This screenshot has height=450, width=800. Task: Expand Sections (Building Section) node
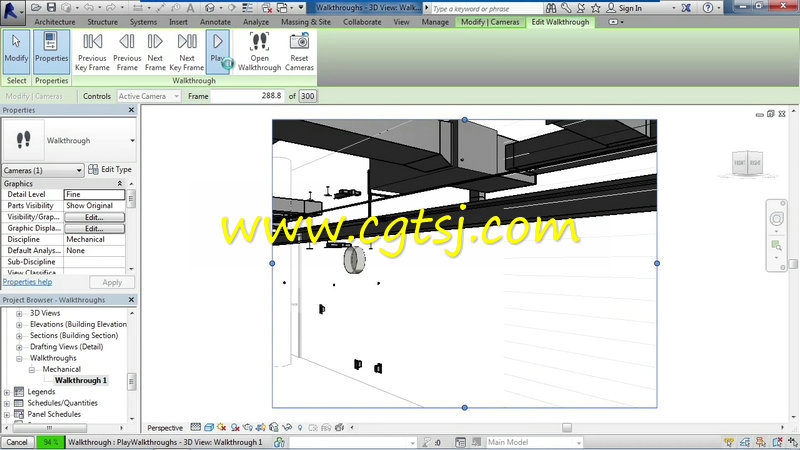pos(19,336)
